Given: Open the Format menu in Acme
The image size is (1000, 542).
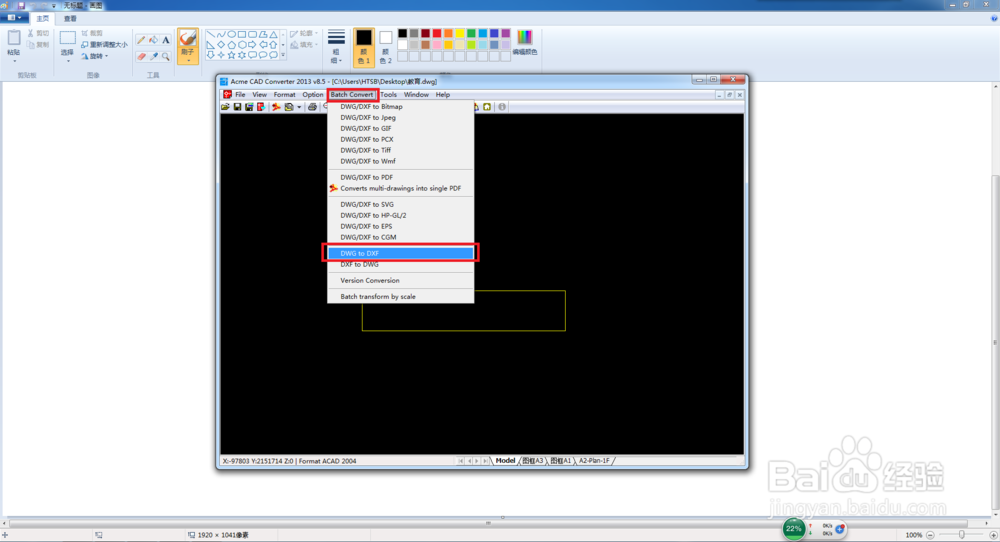Looking at the screenshot, I should point(284,94).
